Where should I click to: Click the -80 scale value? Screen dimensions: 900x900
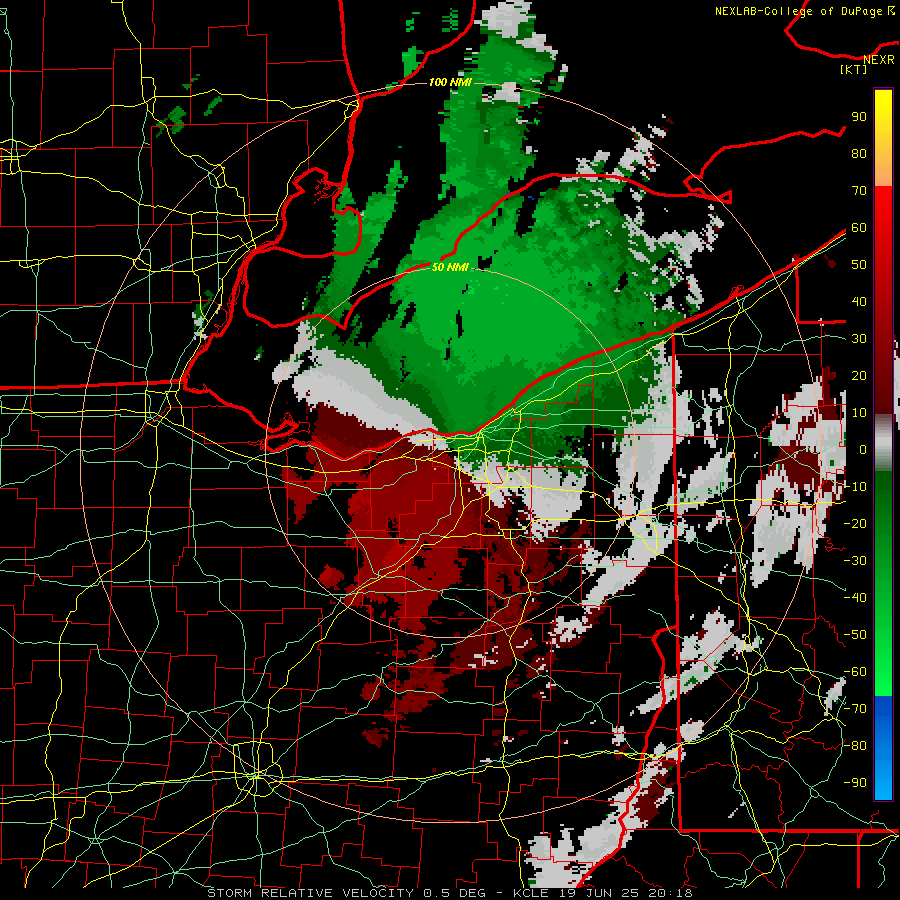[855, 746]
